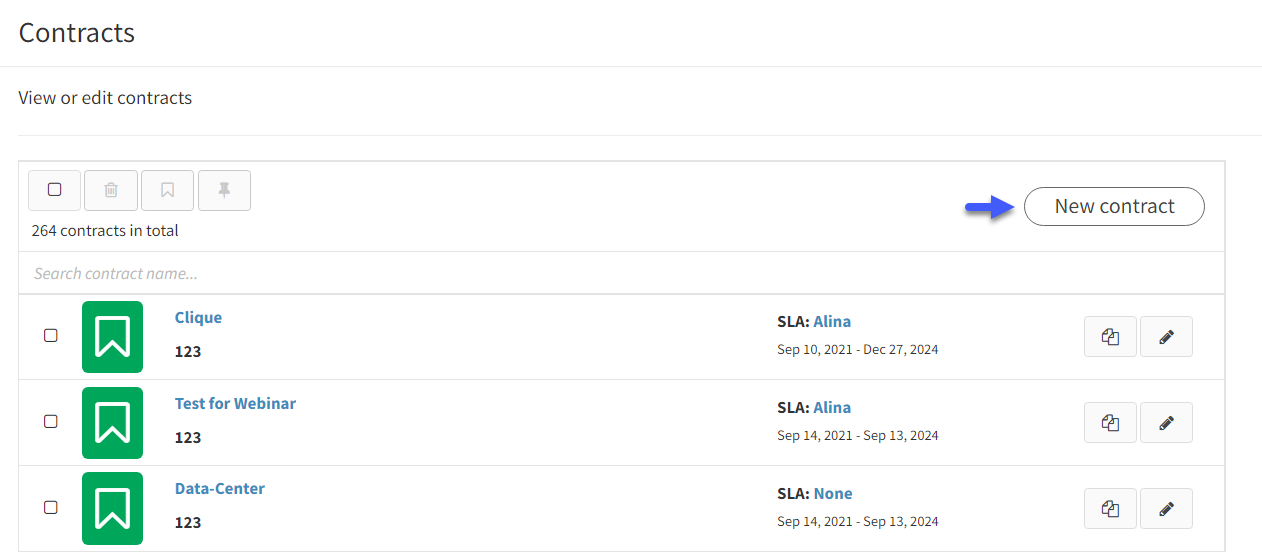The image size is (1262, 552).
Task: Open Alina SLA link for Clique
Action: point(832,322)
